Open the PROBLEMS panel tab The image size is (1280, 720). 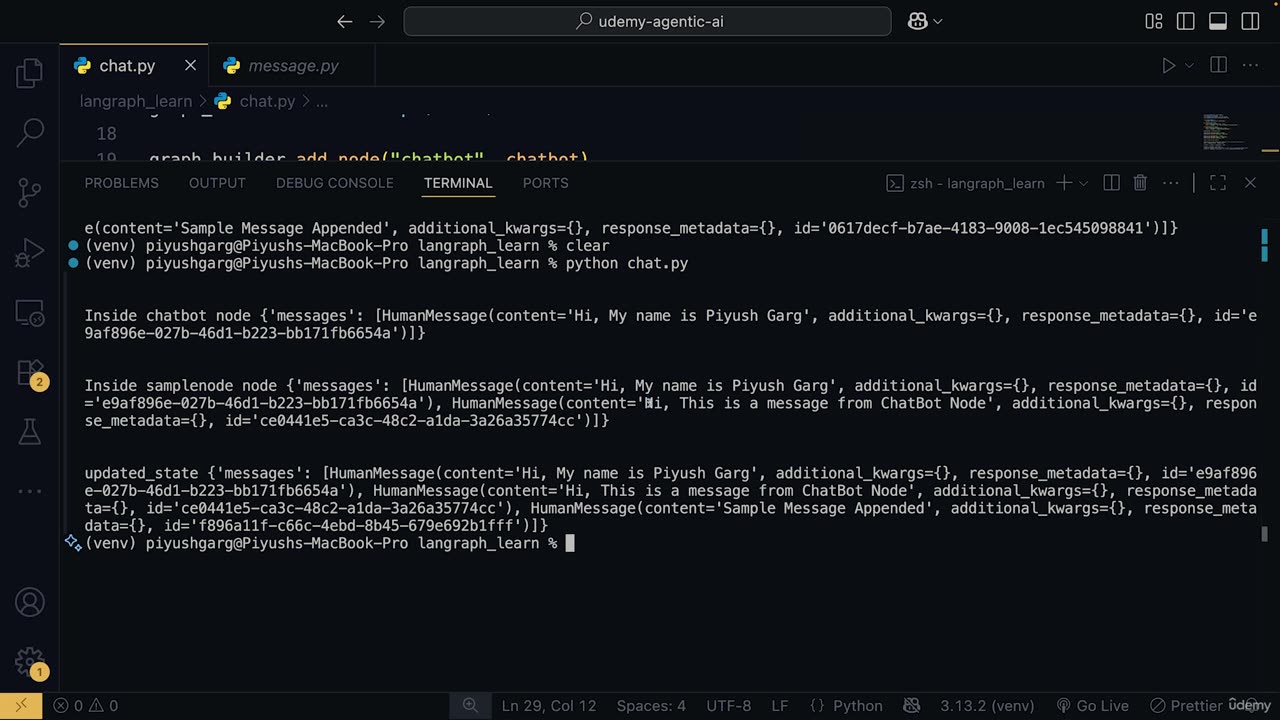click(121, 183)
